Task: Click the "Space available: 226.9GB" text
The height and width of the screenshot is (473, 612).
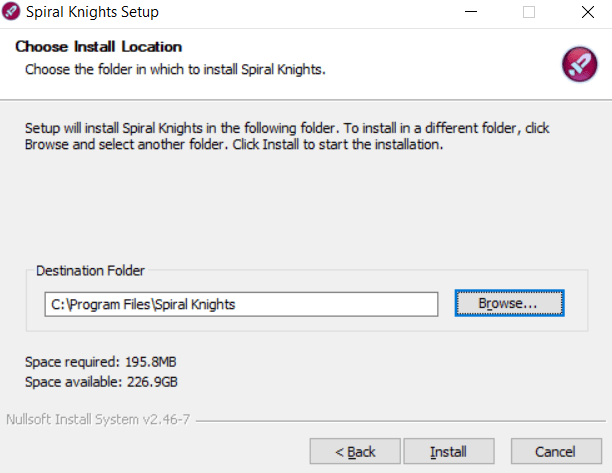Action: [x=101, y=382]
